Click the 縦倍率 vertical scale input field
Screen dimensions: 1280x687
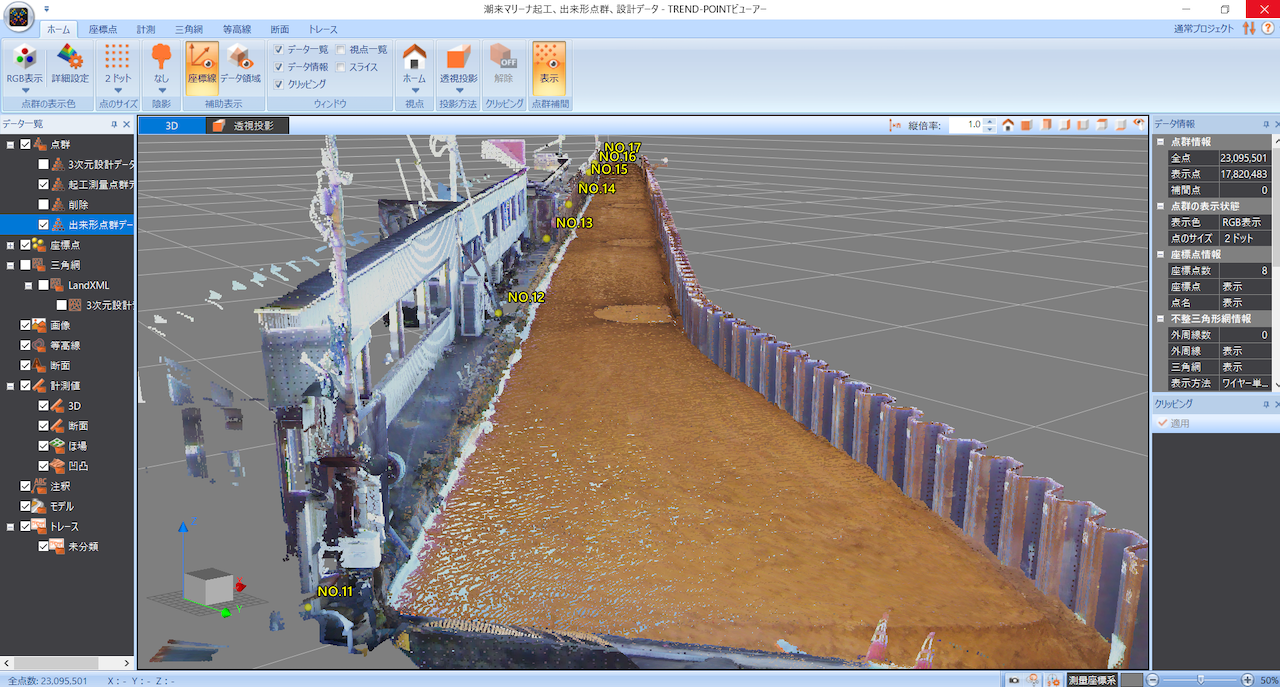pos(964,125)
